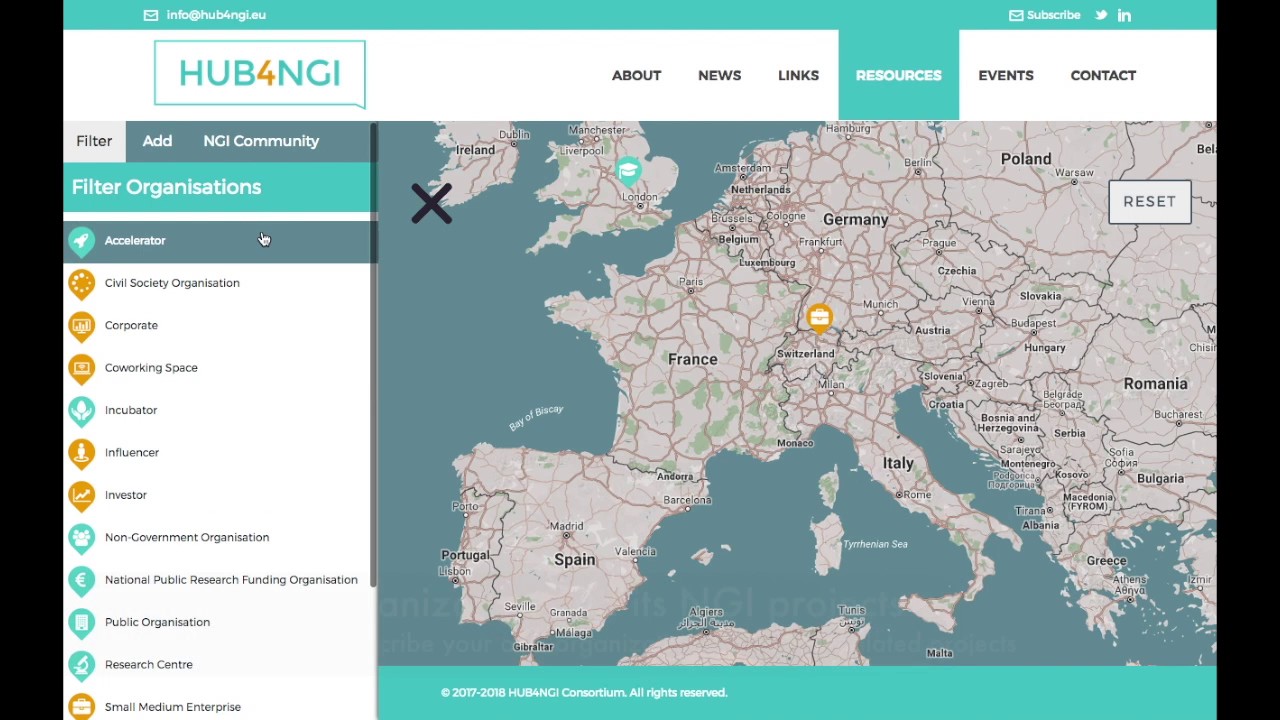Screen dimensions: 1280x720
Task: Open the LinkedIn icon in top bar
Action: [1124, 15]
